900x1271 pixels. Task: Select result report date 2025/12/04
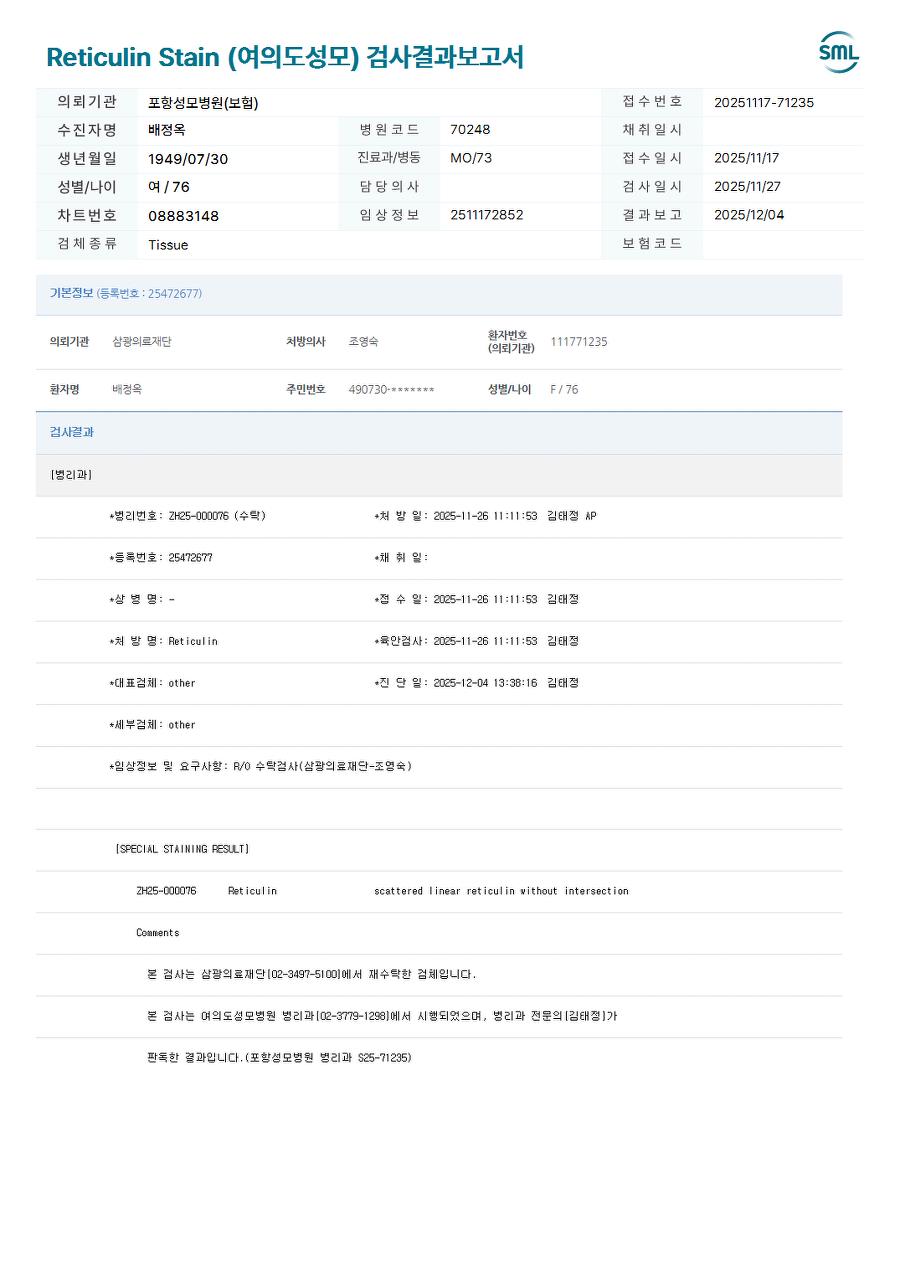(749, 215)
